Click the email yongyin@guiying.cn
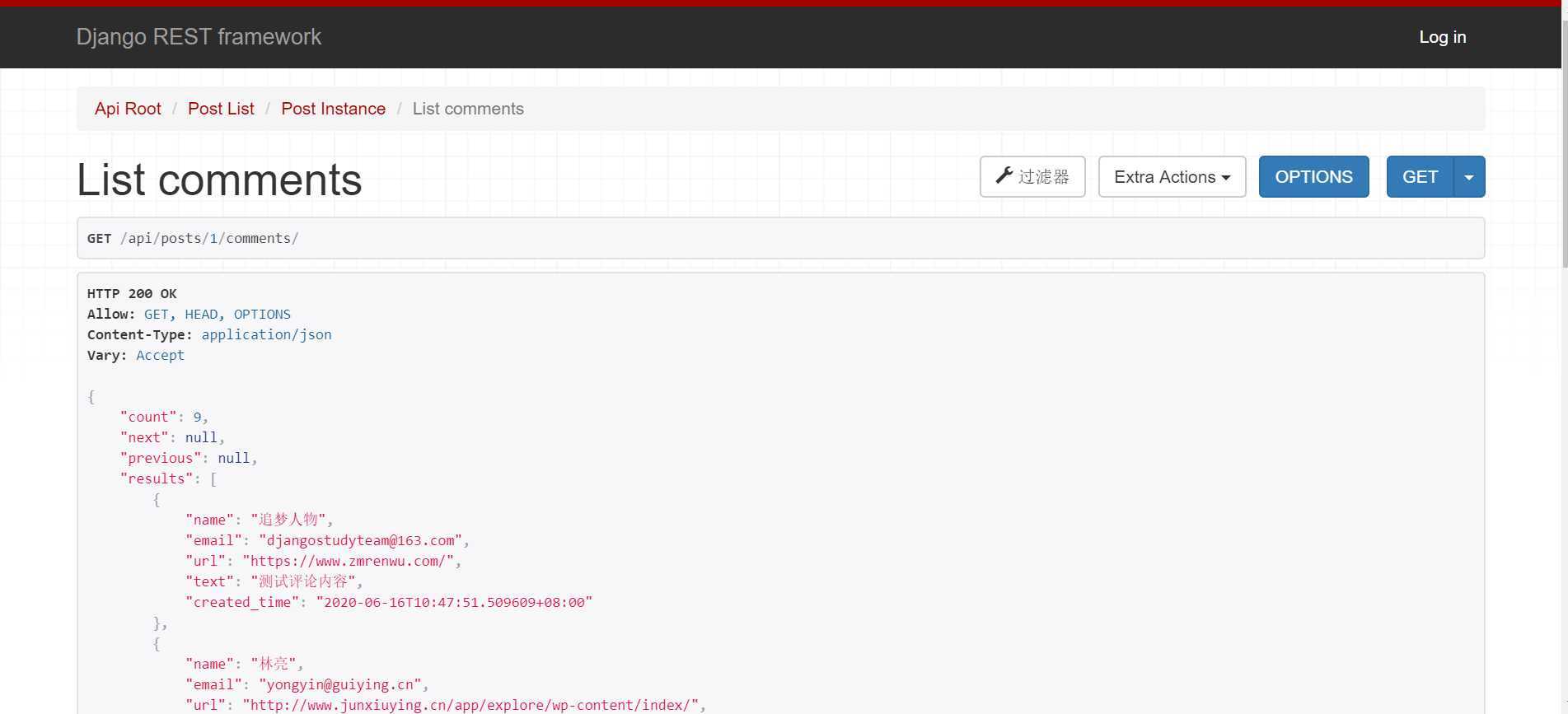1568x714 pixels. 339,684
